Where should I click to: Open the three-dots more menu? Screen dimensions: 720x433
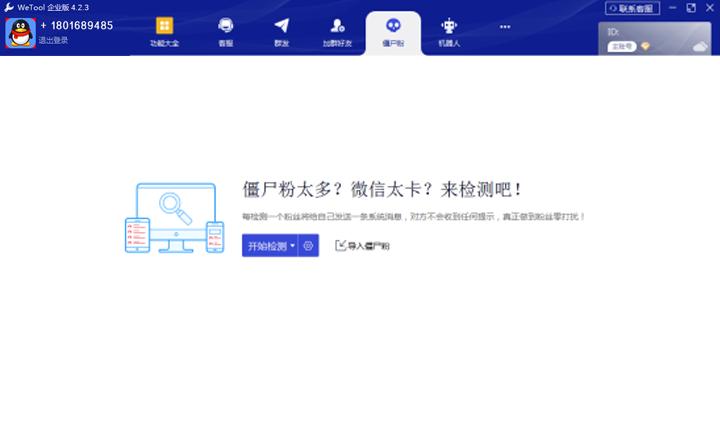coord(505,27)
